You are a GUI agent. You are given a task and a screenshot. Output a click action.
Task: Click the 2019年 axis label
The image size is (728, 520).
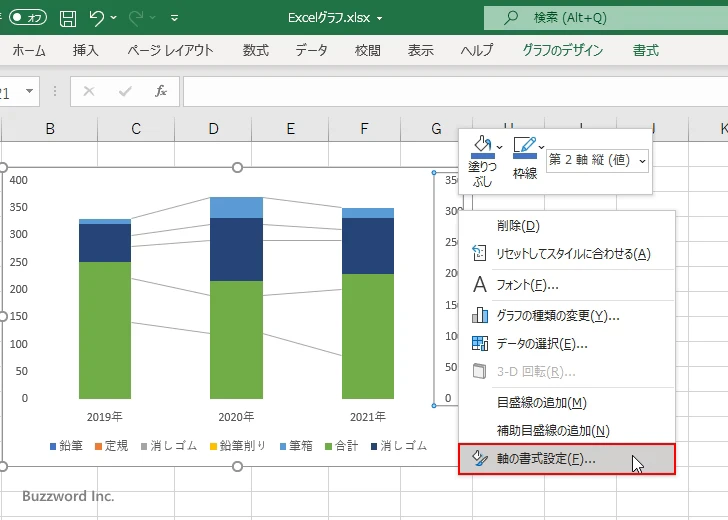click(x=104, y=417)
